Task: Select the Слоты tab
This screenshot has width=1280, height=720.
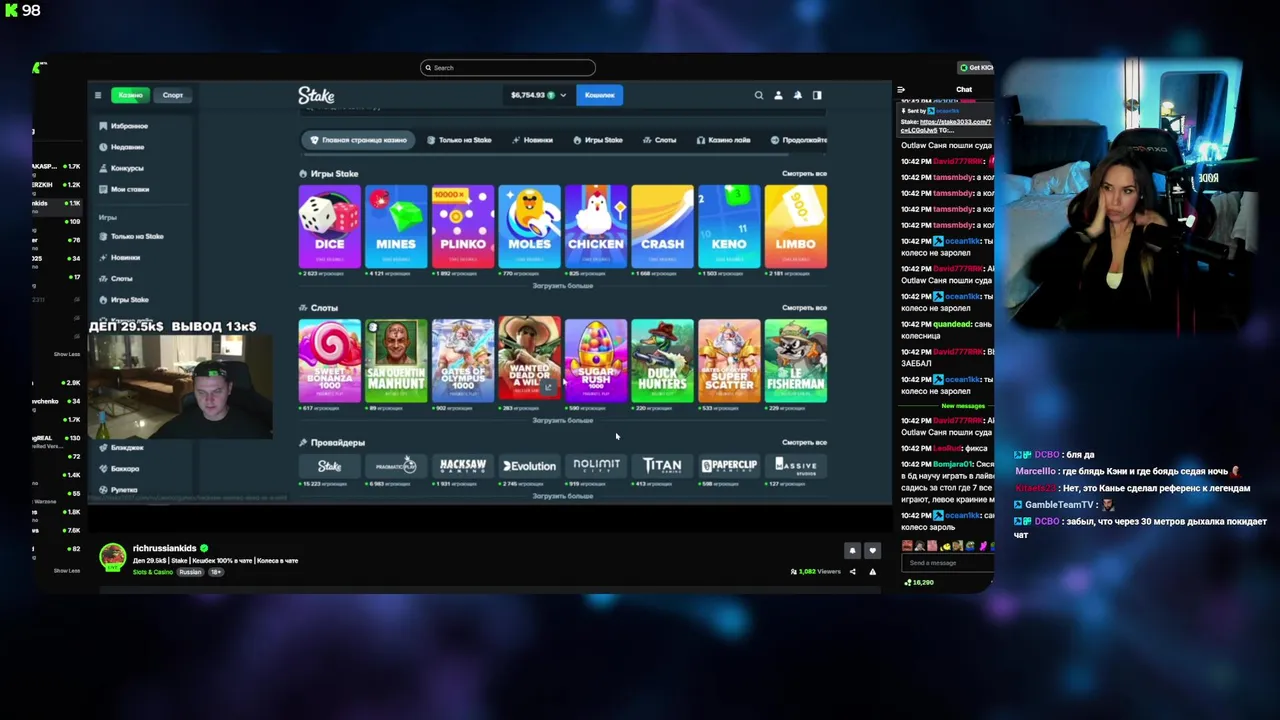Action: 660,140
